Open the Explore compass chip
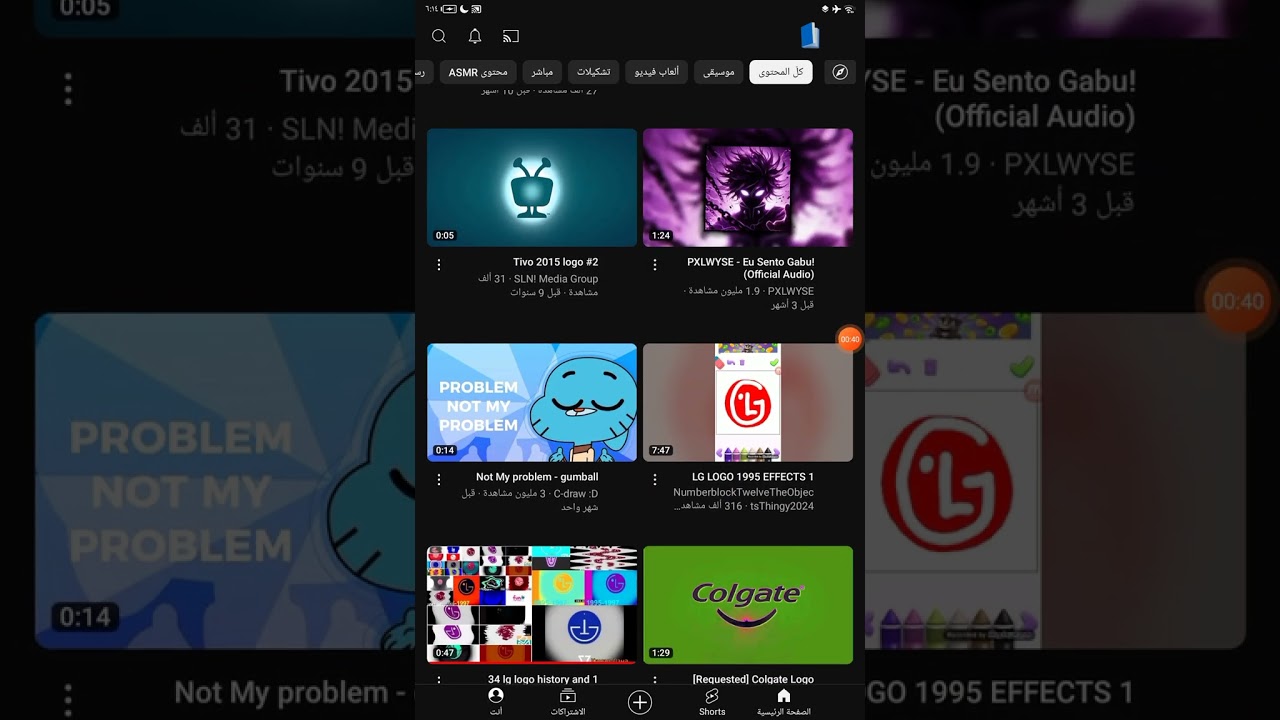The width and height of the screenshot is (1280, 720). 840,72
